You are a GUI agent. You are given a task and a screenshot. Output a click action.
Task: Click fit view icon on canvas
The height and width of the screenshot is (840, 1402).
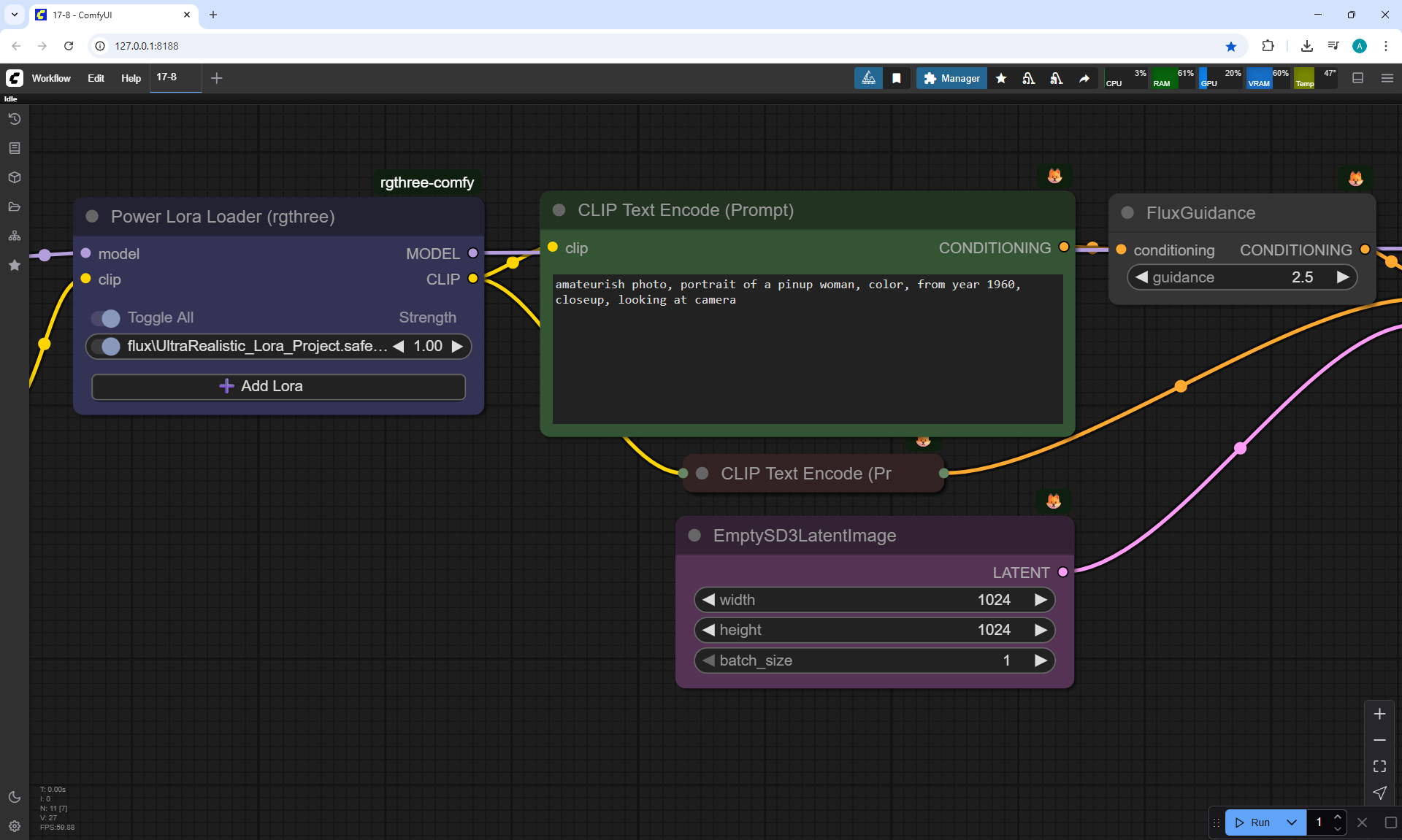1379,766
